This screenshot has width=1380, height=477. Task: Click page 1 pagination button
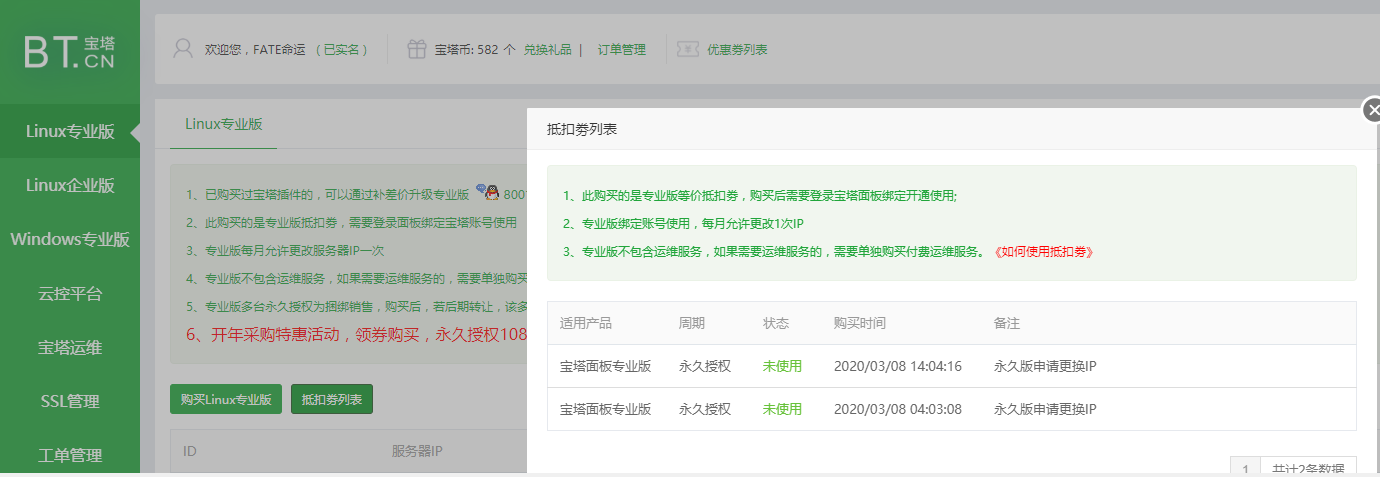pos(1245,467)
